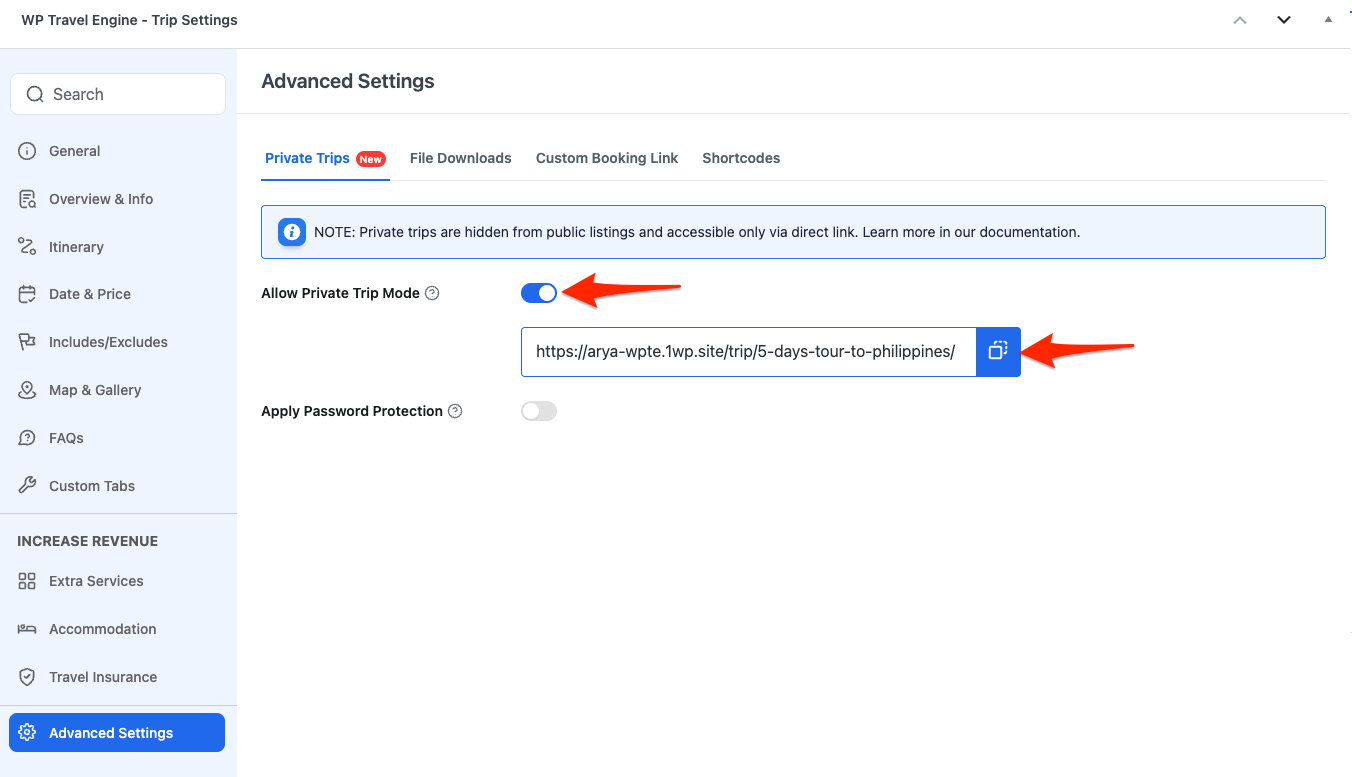Viewport: 1352px width, 777px height.
Task: Open Itinerary from the sidebar
Action: (76, 247)
